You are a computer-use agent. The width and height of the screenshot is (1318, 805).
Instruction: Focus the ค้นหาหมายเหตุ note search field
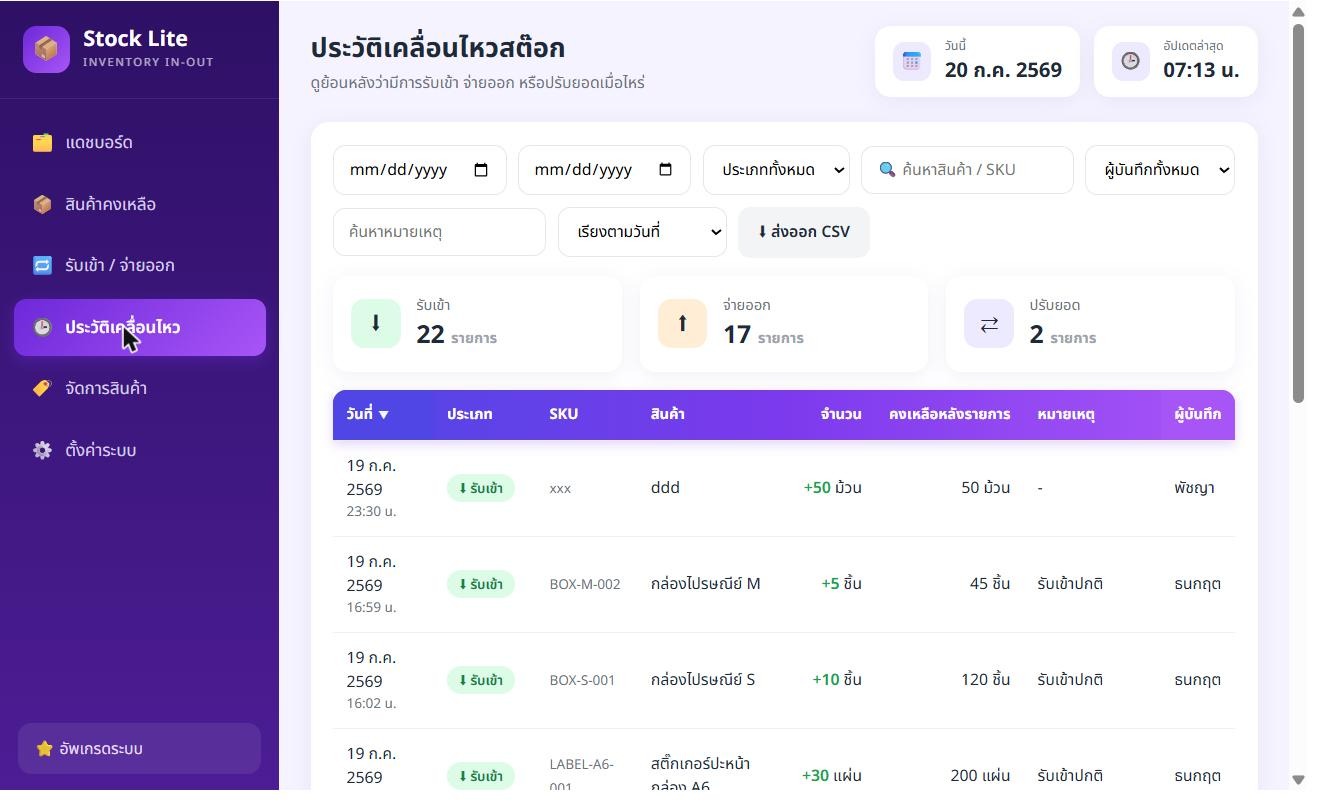[439, 232]
